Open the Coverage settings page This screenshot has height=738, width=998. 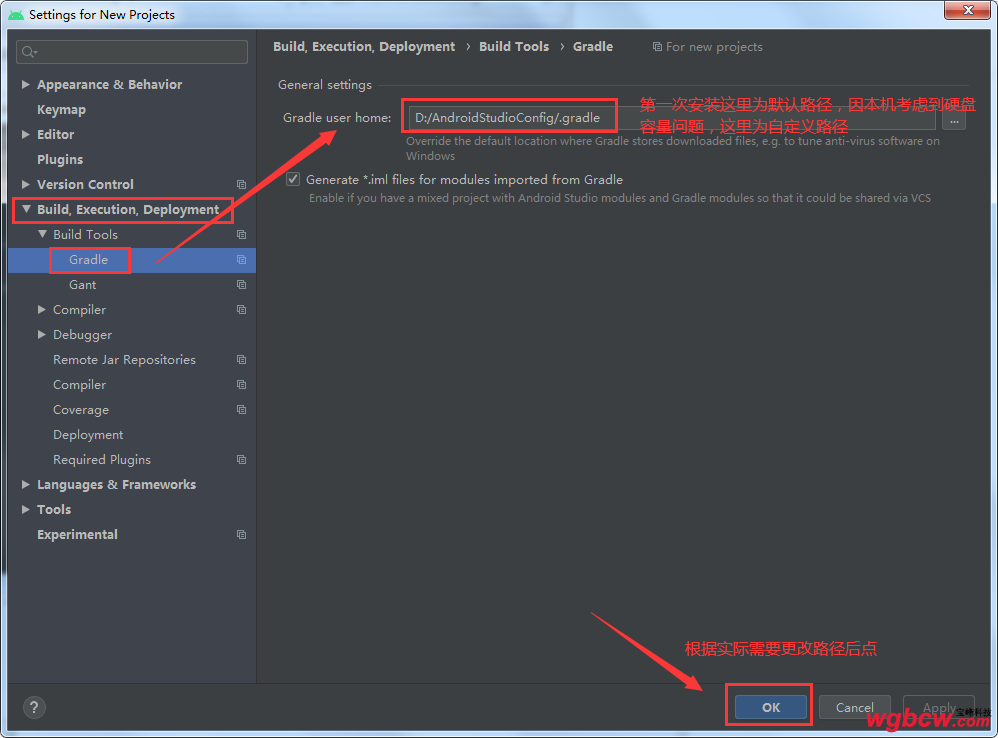pyautogui.click(x=81, y=410)
